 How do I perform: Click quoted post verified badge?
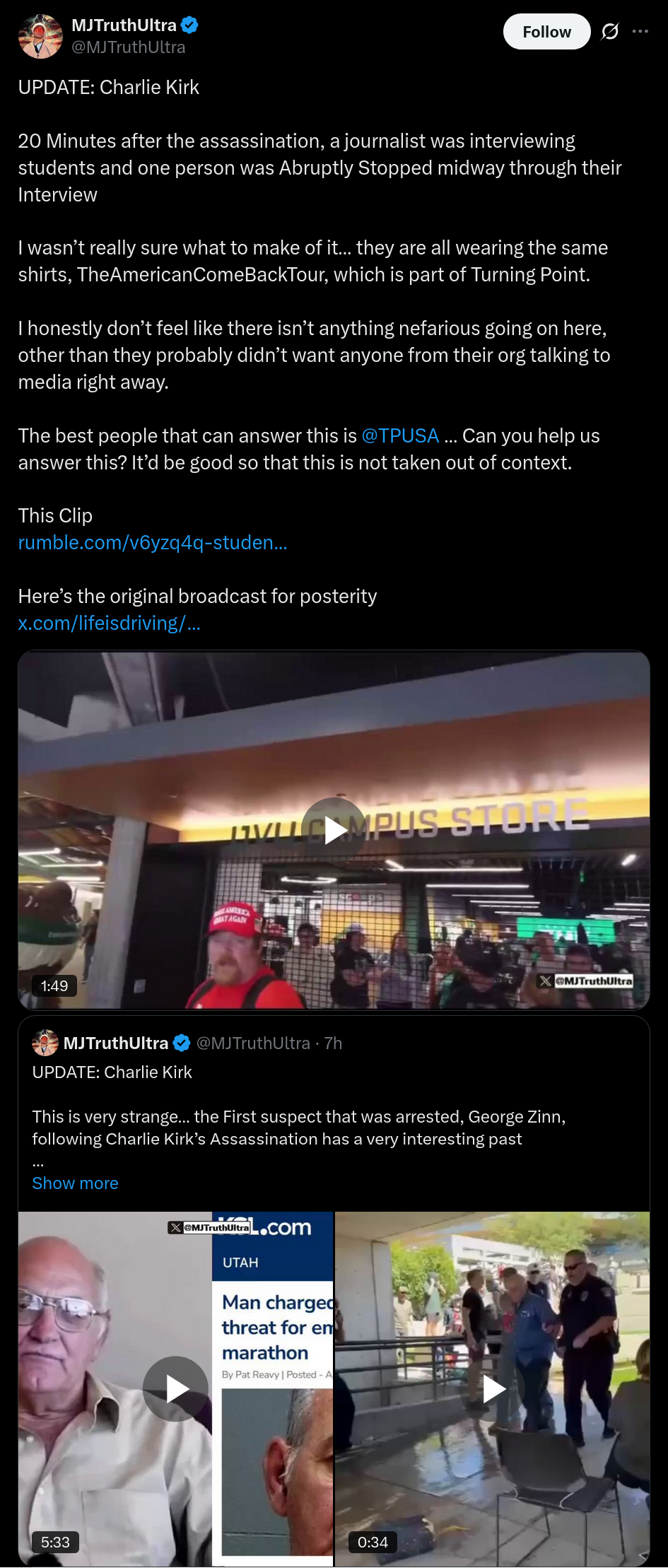coord(182,1043)
